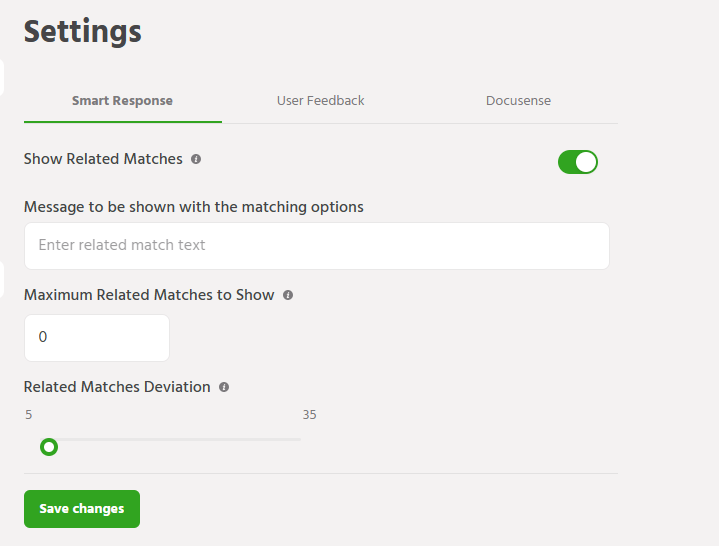Click the slider maximum value label 35
719x546 pixels.
click(x=309, y=415)
